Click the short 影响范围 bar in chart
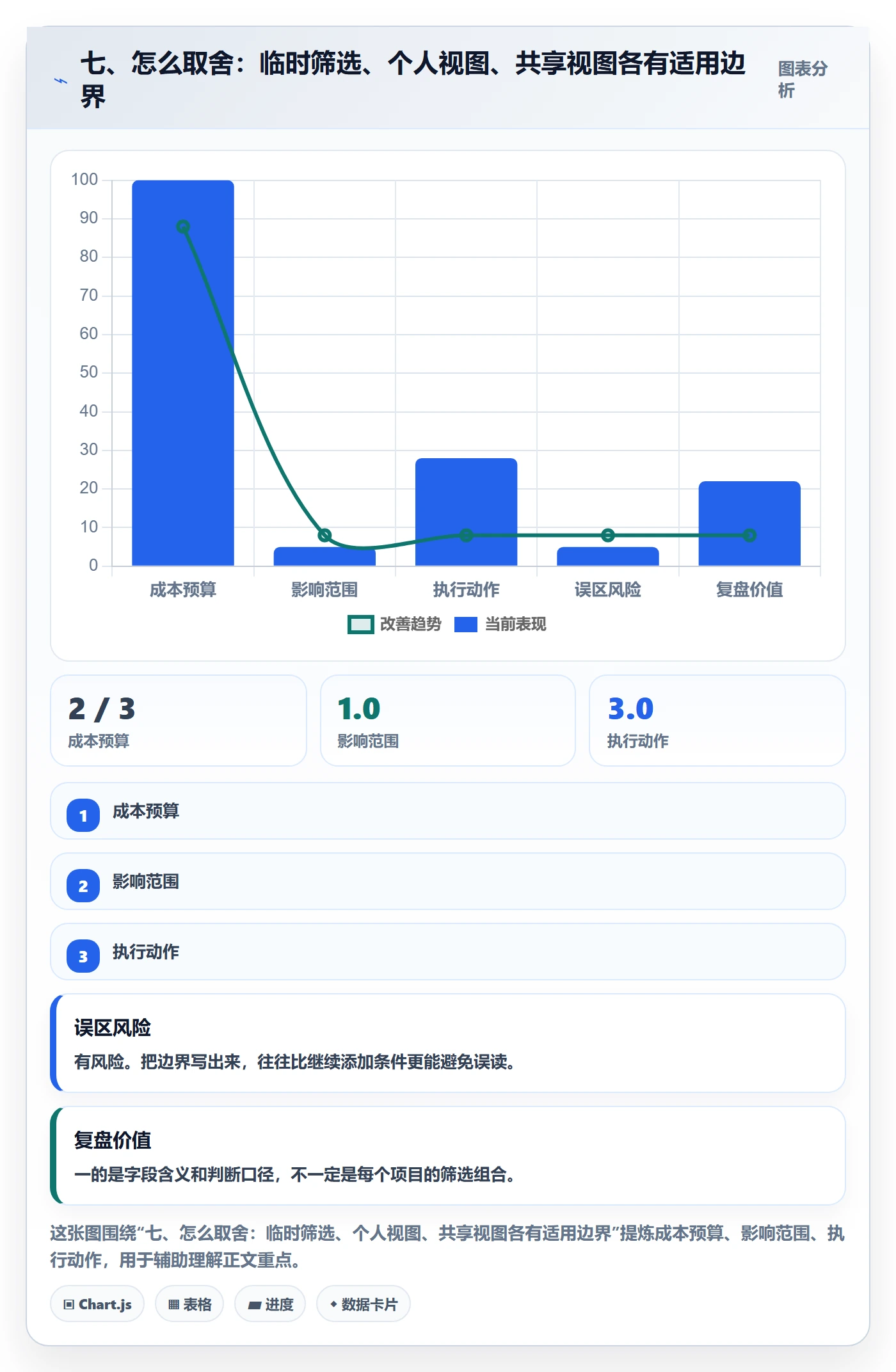This screenshot has height=1372, width=896. click(x=324, y=556)
